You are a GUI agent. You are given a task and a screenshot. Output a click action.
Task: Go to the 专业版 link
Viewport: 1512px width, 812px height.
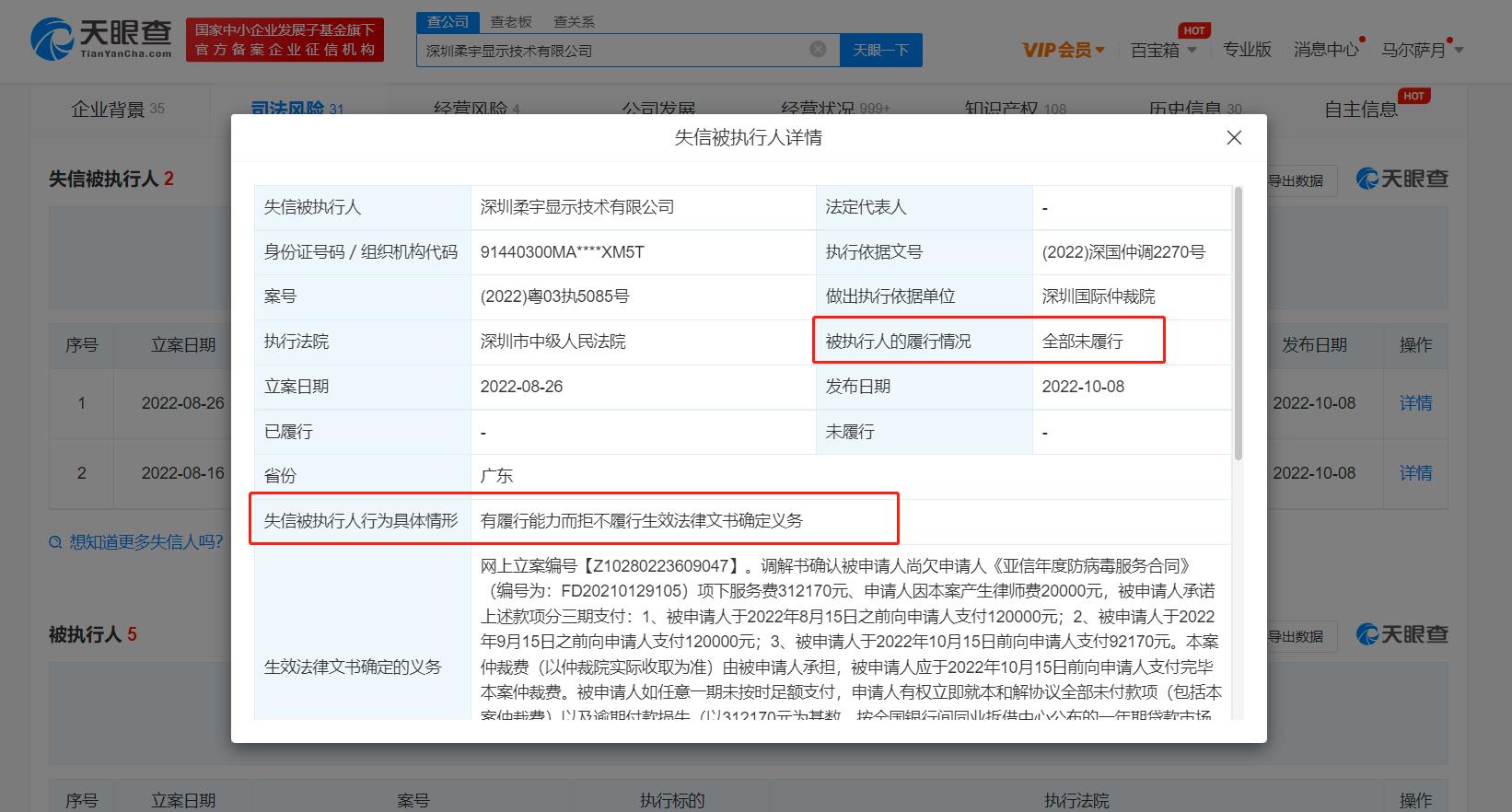click(1247, 50)
